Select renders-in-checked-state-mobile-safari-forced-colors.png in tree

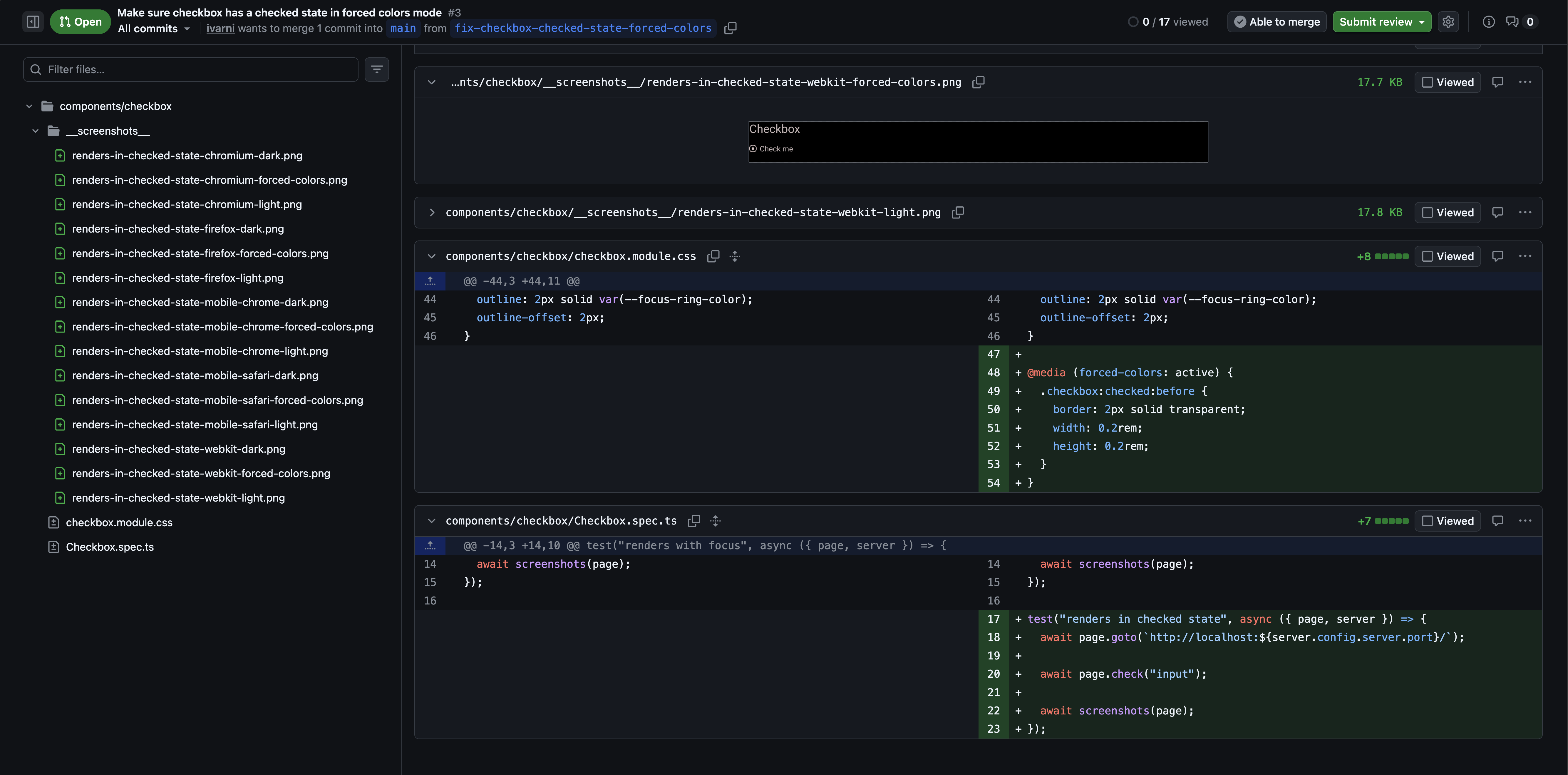[217, 401]
